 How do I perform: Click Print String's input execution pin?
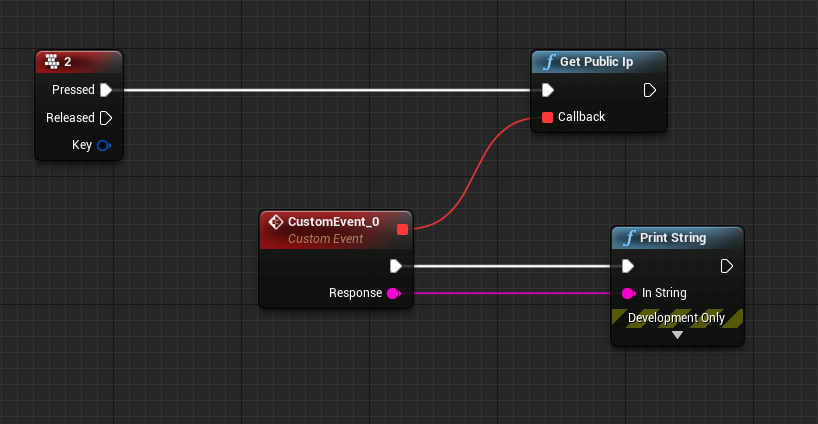pos(627,266)
